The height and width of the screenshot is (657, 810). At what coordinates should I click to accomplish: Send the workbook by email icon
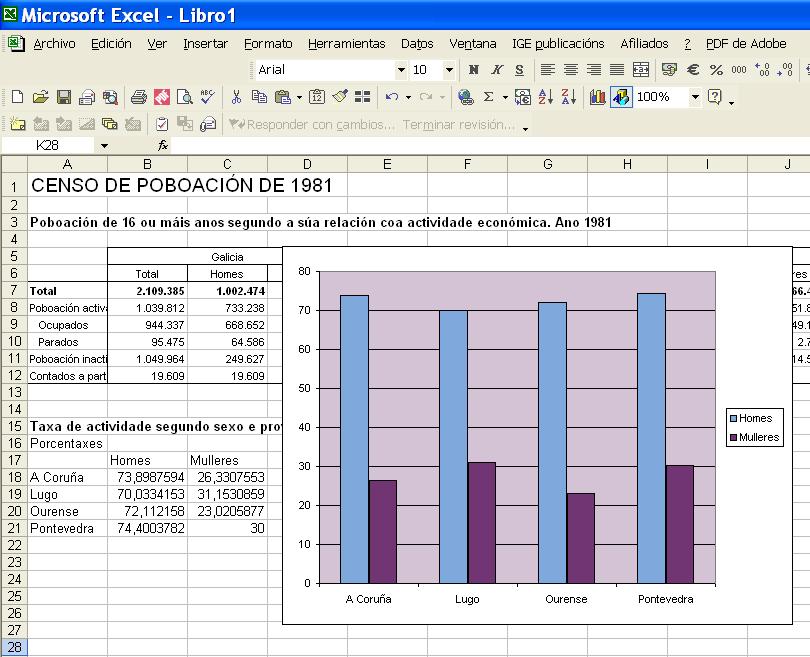pos(87,97)
